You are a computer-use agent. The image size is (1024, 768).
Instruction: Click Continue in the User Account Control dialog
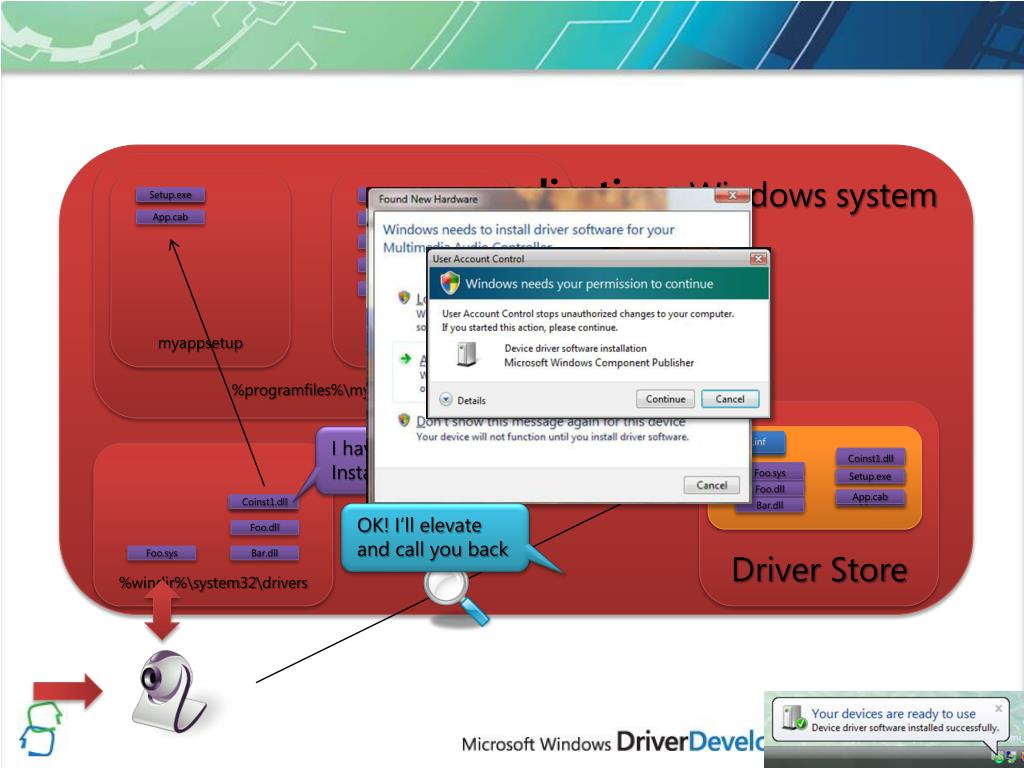tap(665, 399)
